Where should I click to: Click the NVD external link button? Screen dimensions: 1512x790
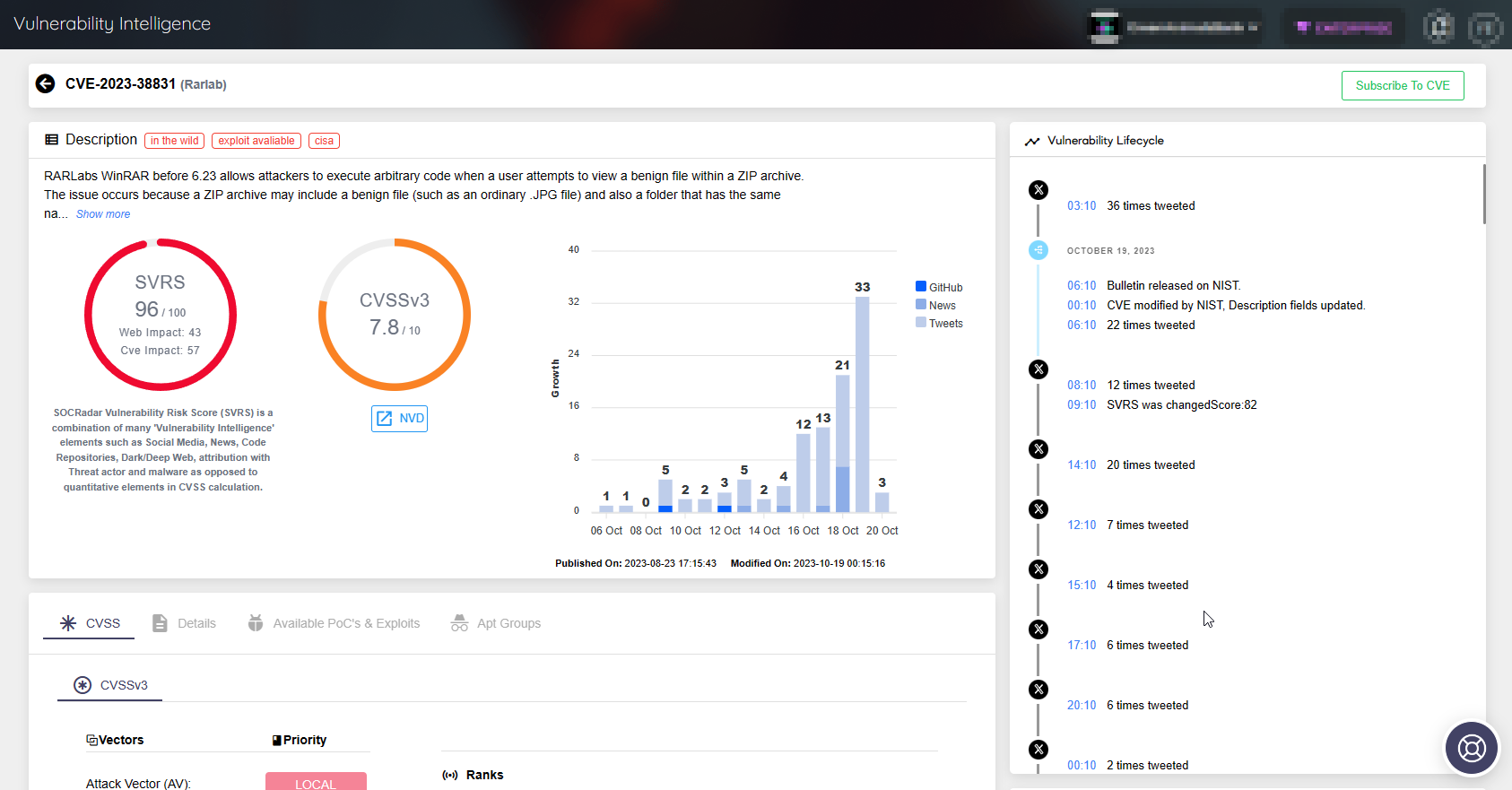(399, 419)
